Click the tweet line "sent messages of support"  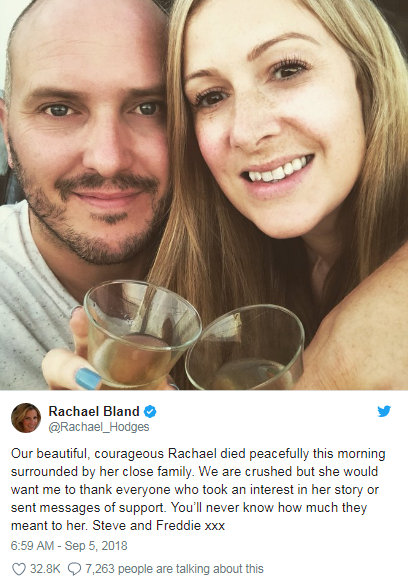tap(87, 508)
